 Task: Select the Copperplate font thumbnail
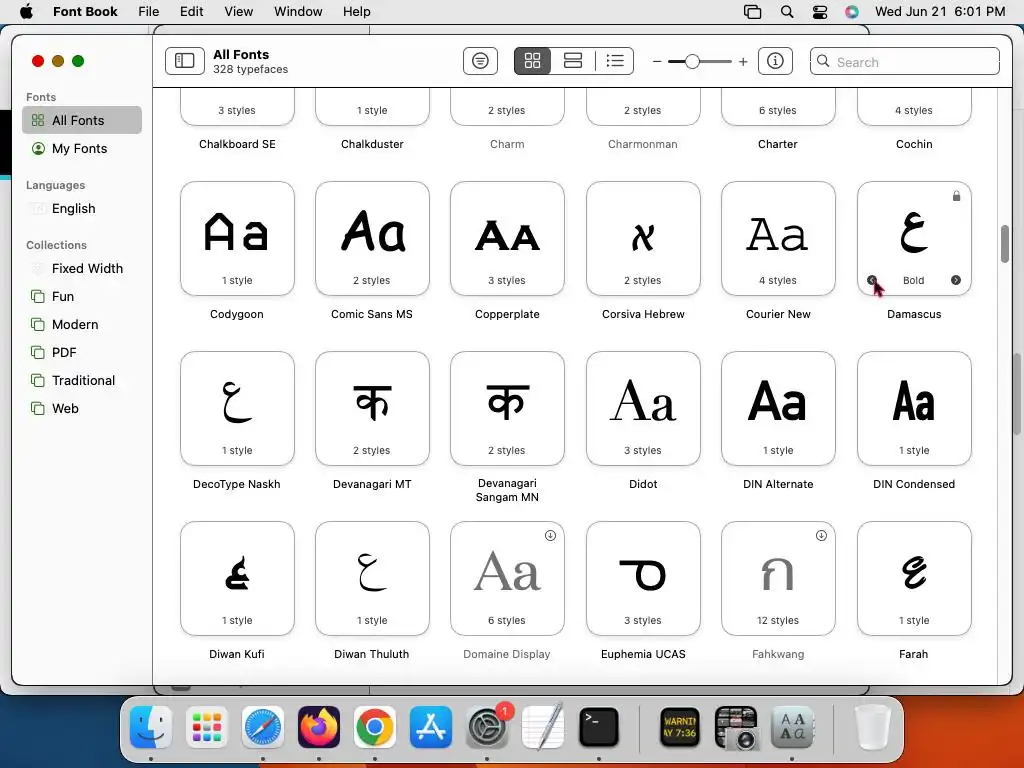(507, 238)
